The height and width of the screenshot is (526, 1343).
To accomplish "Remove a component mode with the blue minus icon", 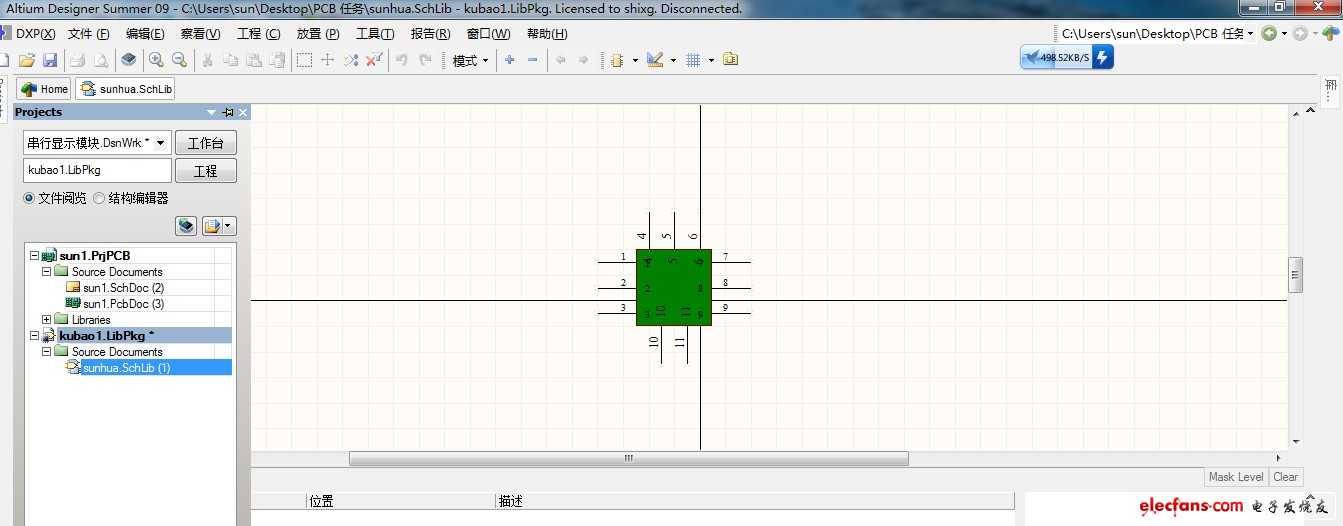I will 532,60.
